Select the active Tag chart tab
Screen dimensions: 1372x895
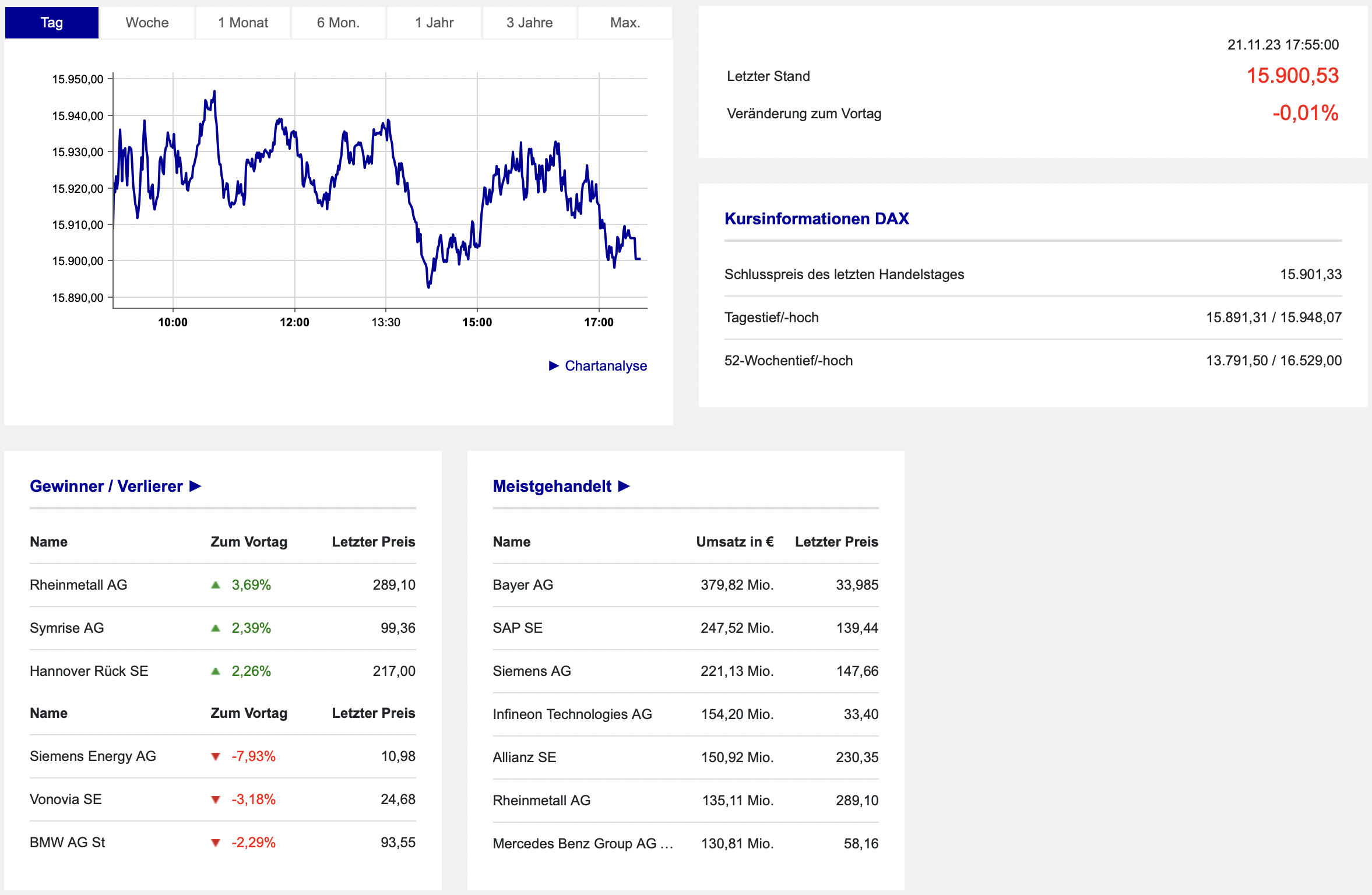tap(52, 23)
